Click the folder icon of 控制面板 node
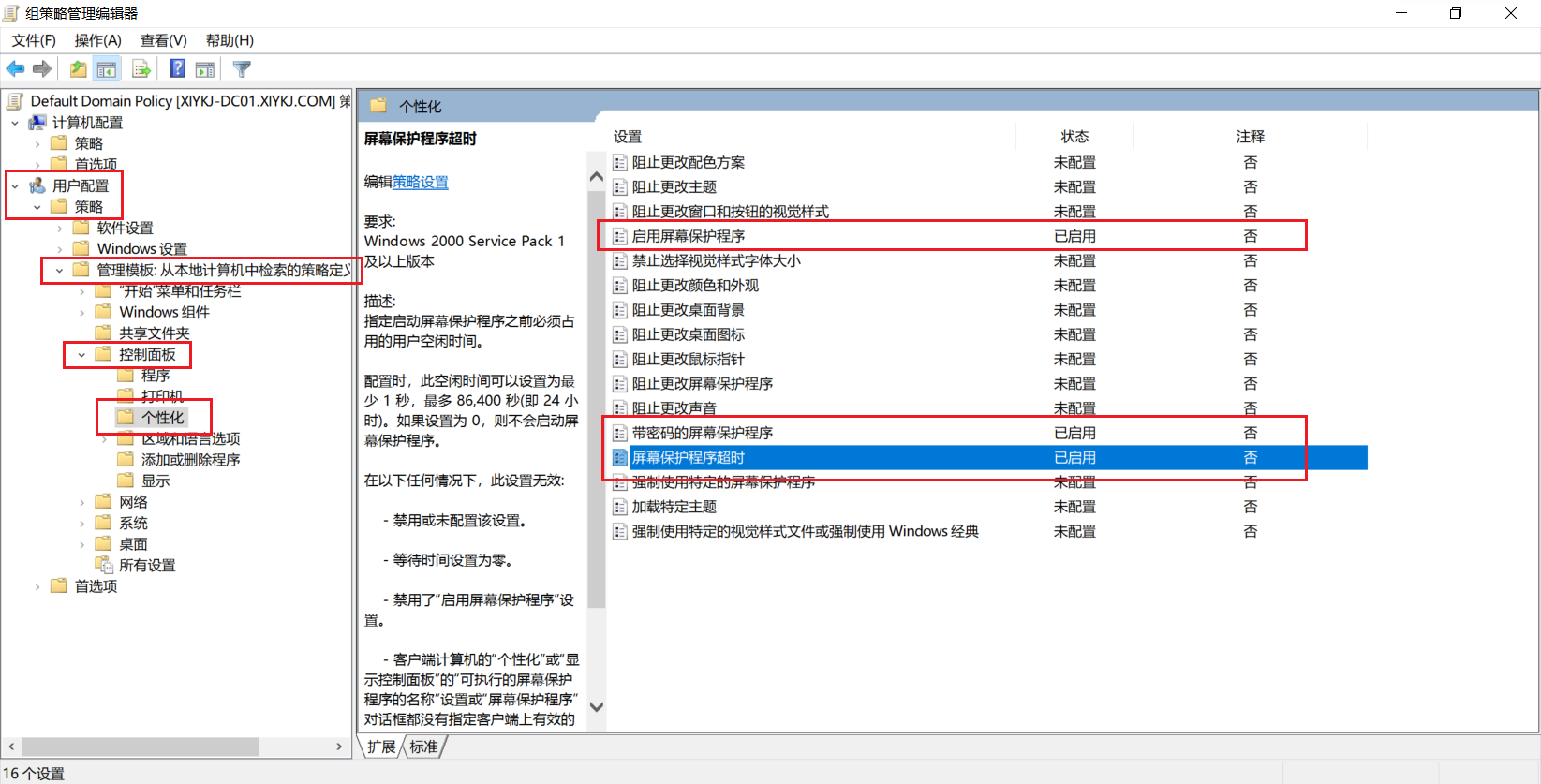 [104, 354]
